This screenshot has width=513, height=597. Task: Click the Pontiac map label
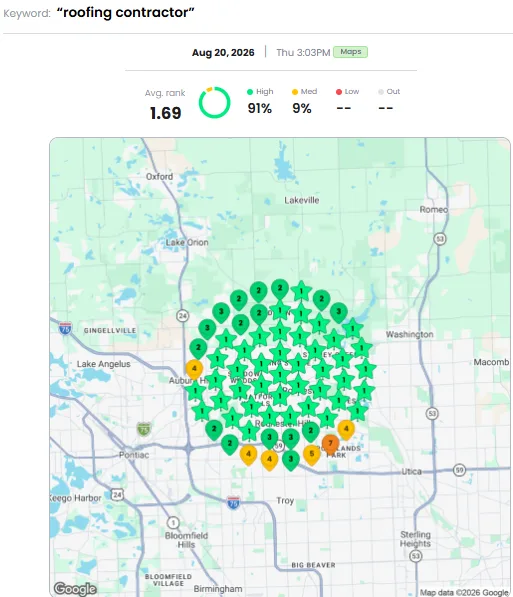pos(134,455)
